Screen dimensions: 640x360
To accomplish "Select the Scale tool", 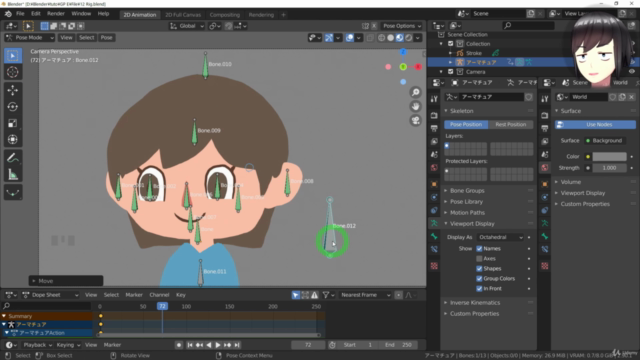I will 13,123.
